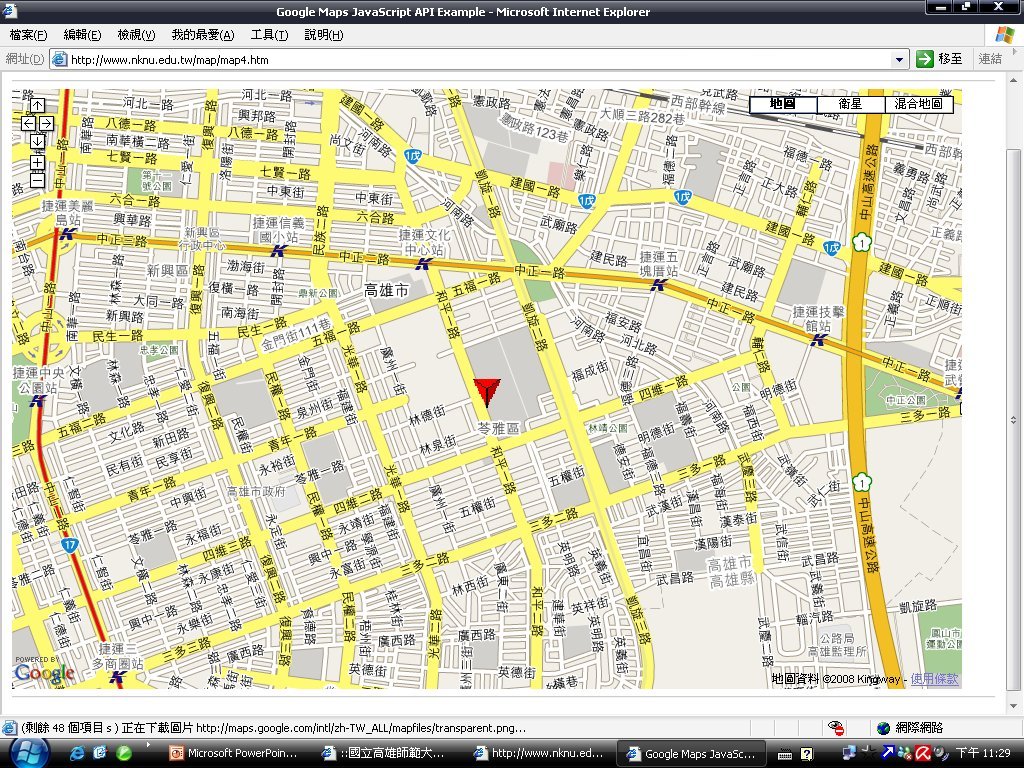Screen dimensions: 1024x768
Task: Click the Windows flag throbber icon
Action: pos(1004,35)
